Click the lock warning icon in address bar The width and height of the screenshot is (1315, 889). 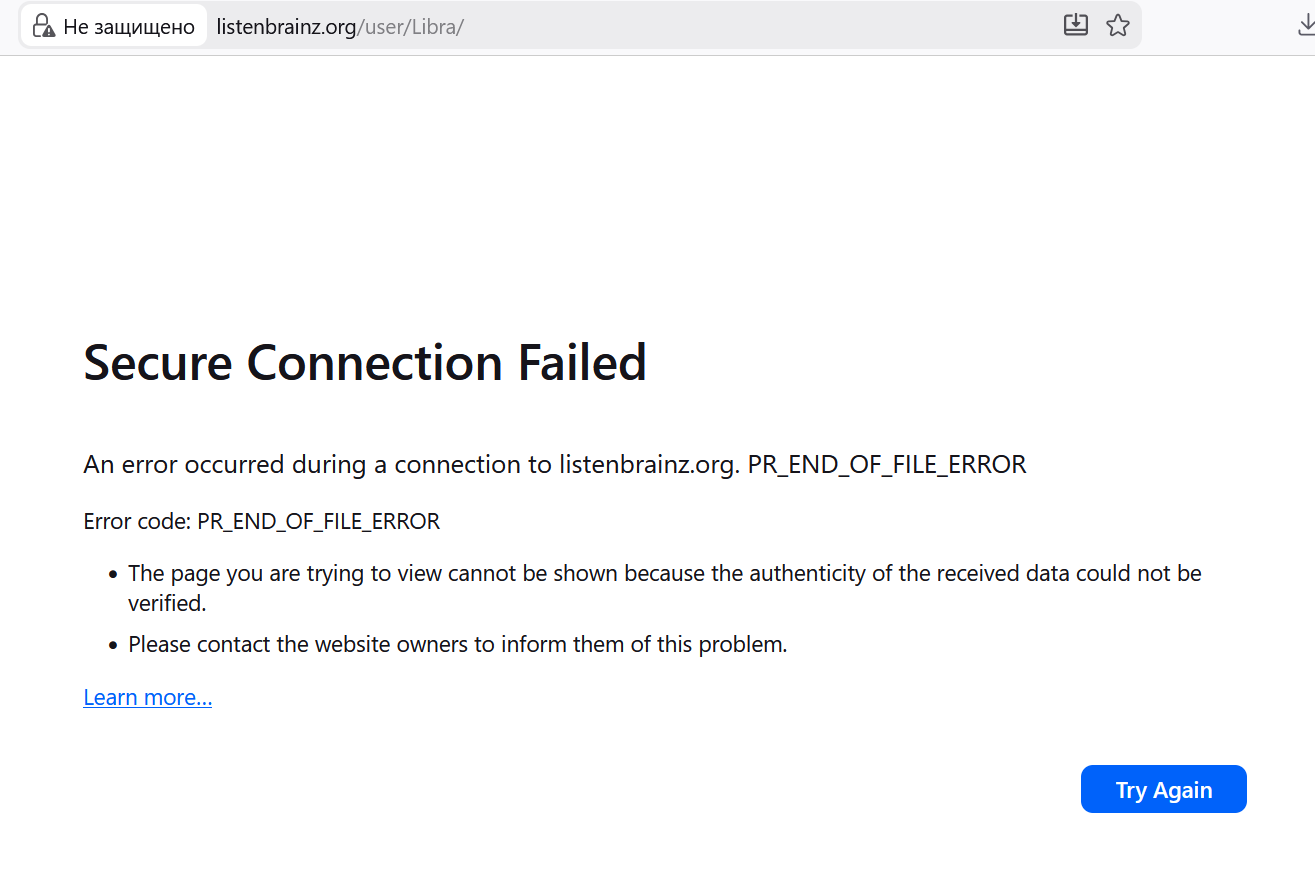click(x=43, y=26)
